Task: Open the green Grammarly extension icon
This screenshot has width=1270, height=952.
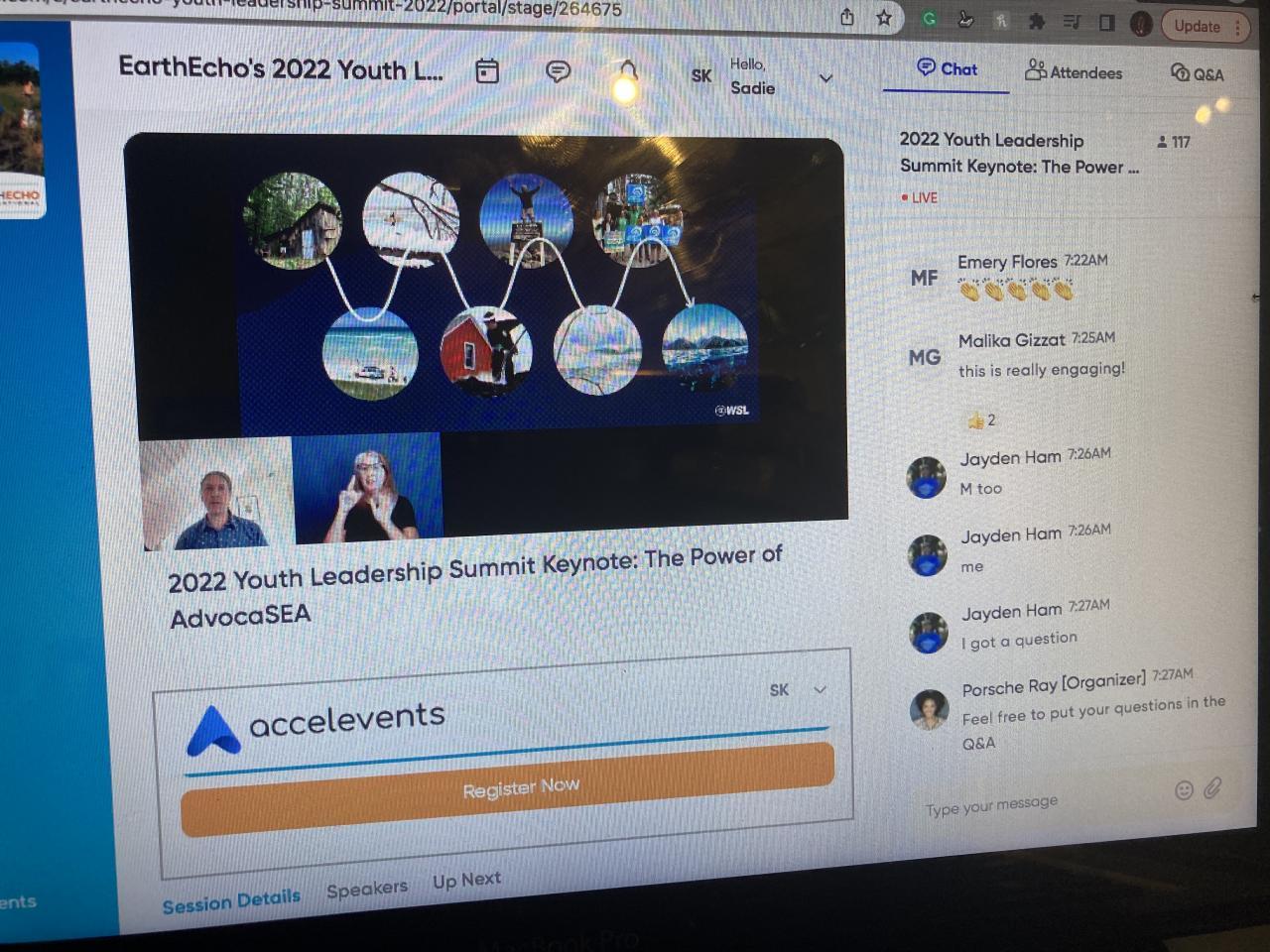Action: (x=929, y=19)
